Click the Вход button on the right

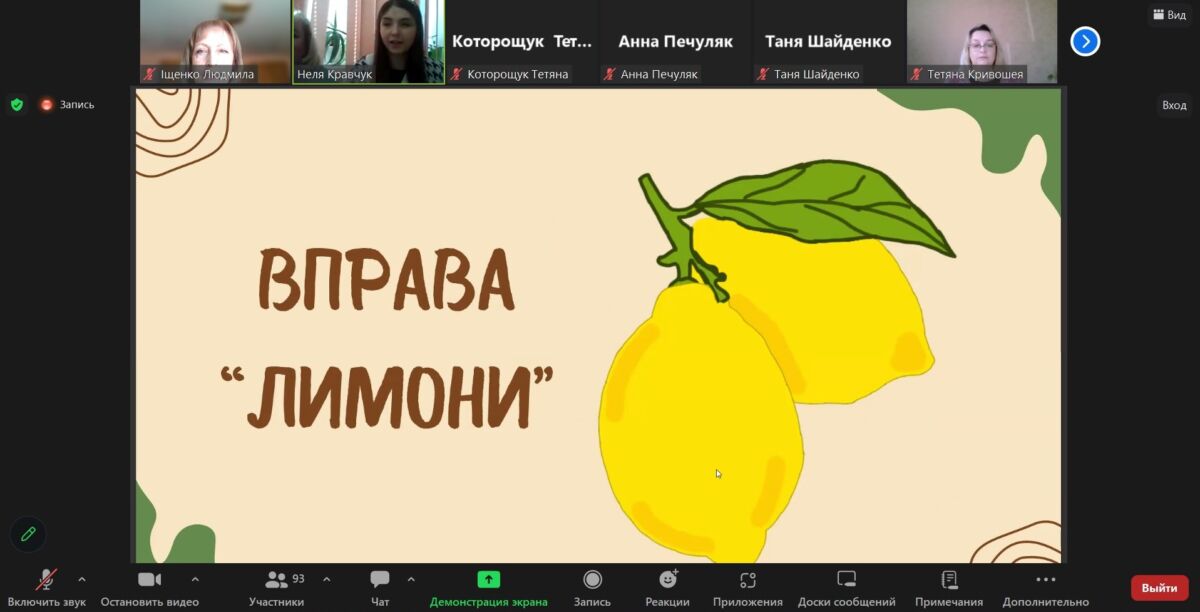coord(1174,105)
